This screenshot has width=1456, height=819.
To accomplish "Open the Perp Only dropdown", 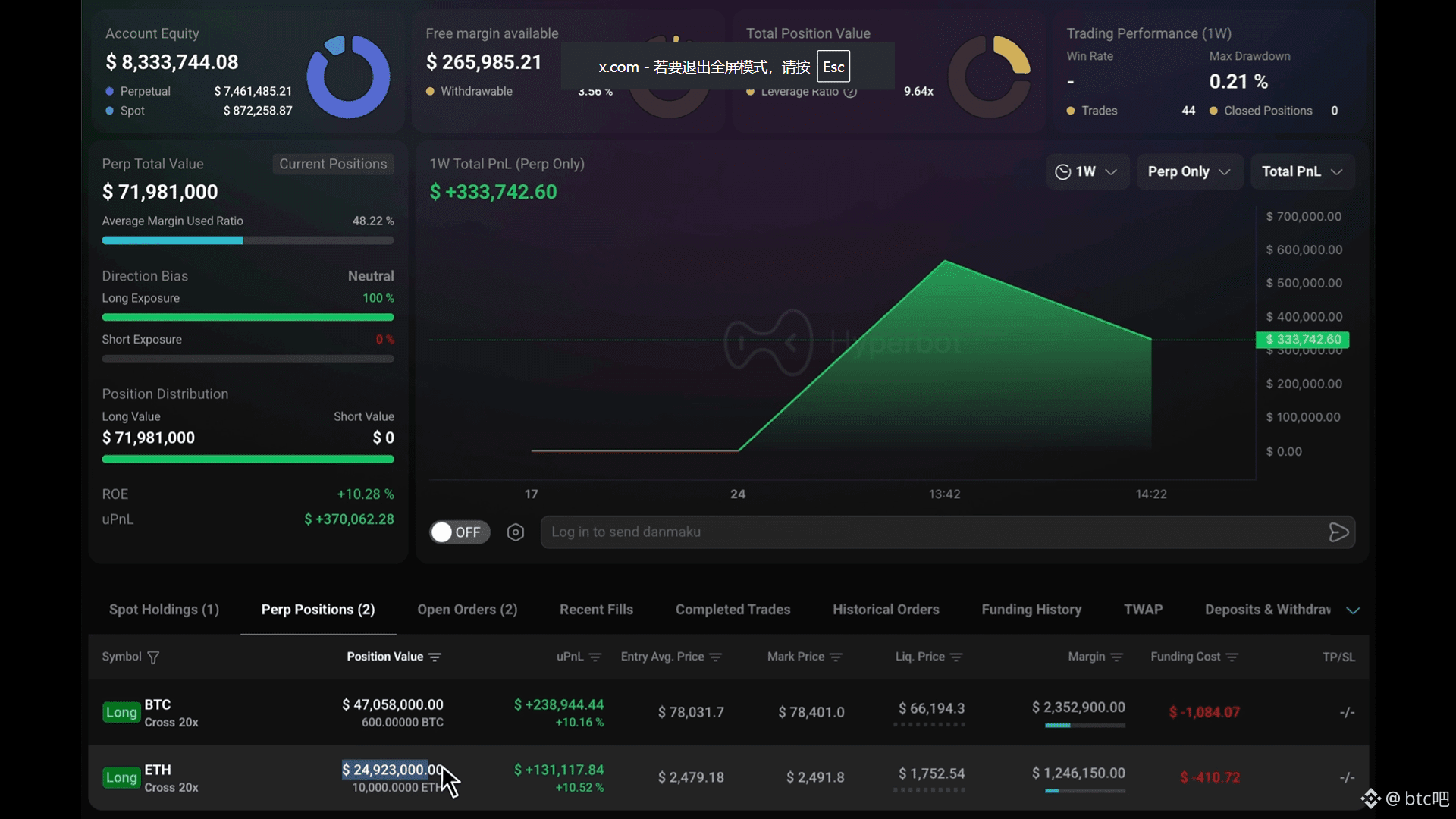I will 1189,171.
